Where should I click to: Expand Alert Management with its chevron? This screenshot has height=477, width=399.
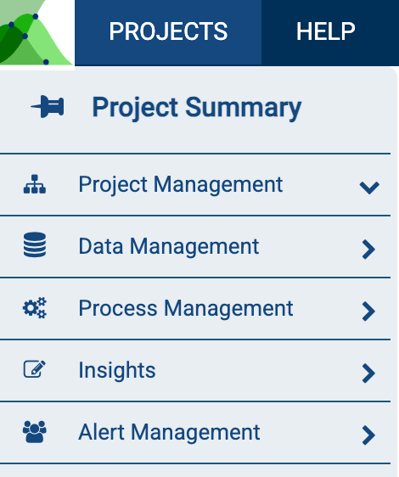pos(369,435)
